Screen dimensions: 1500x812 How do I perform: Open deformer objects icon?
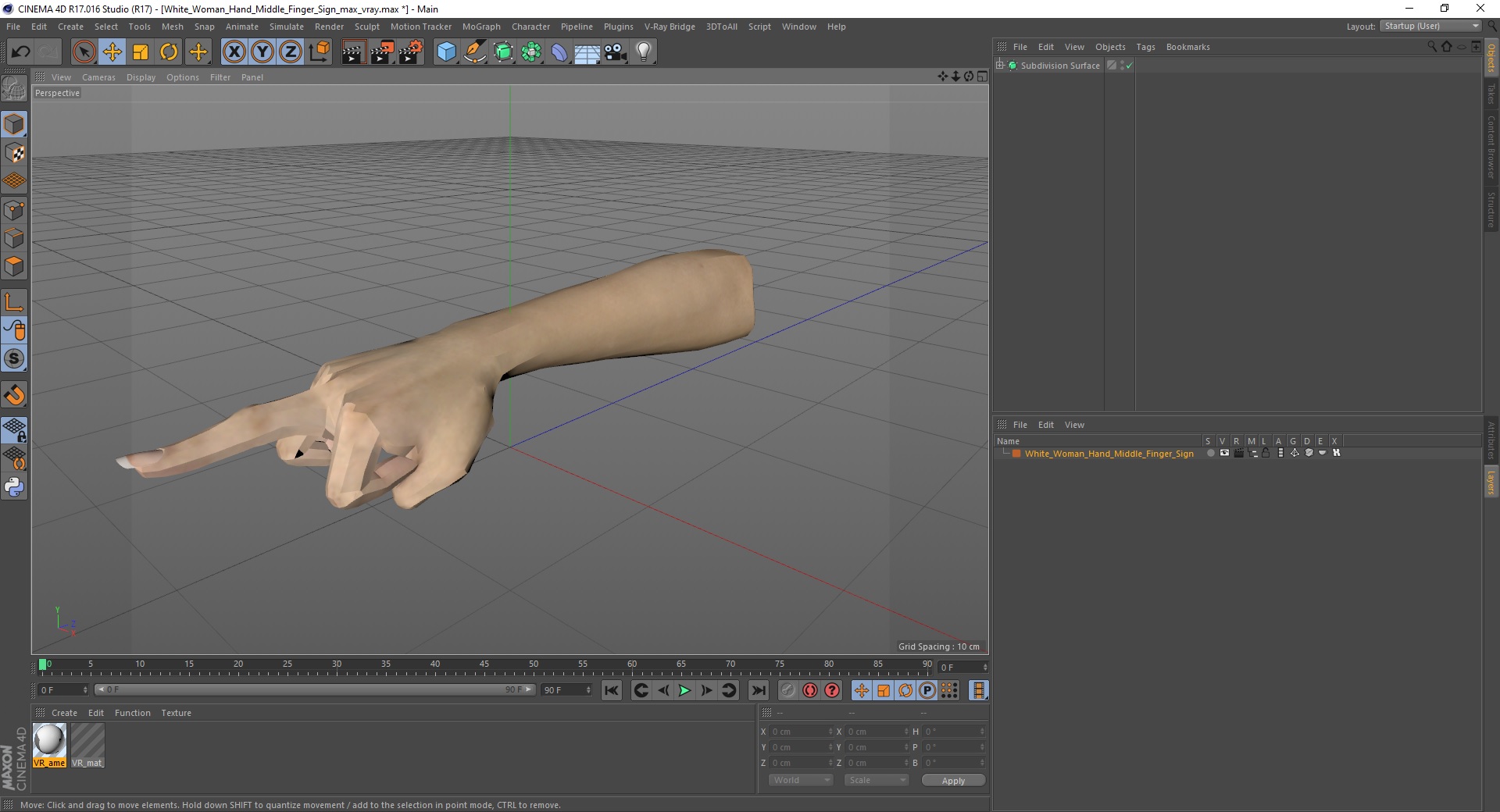pyautogui.click(x=559, y=52)
